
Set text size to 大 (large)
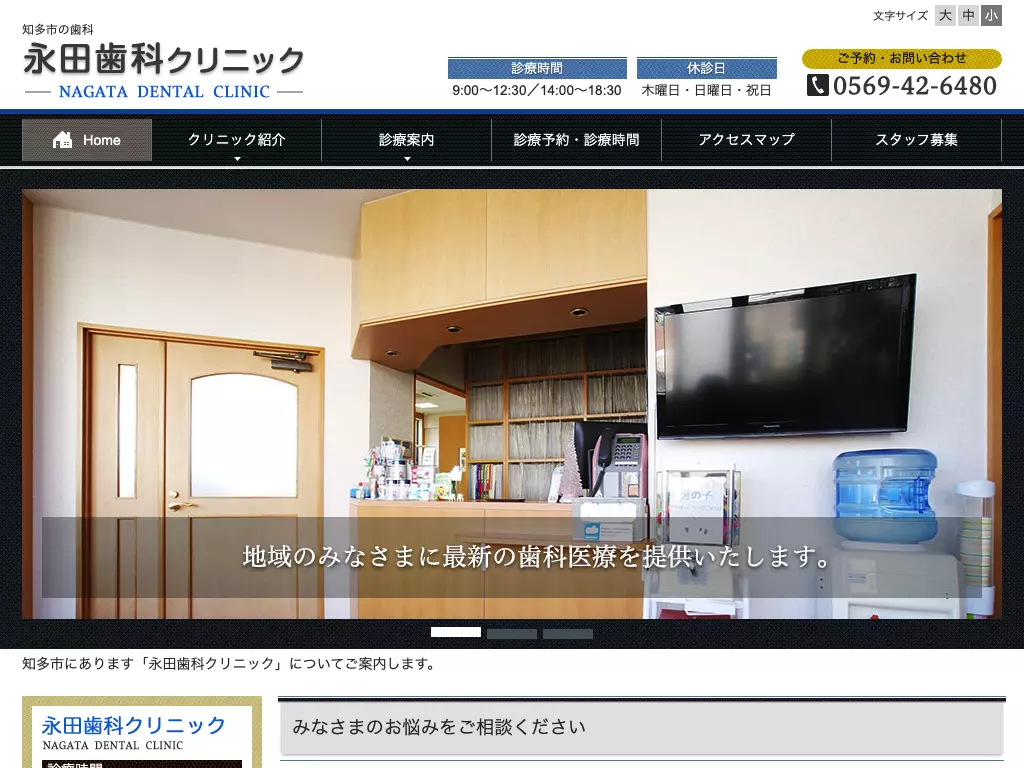tap(945, 16)
